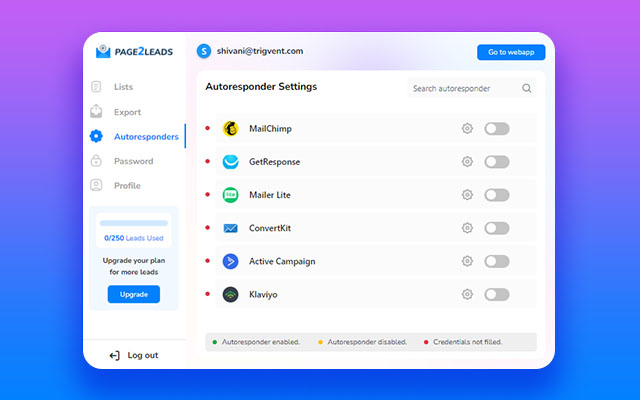Open ConvertKit settings gear icon
Viewport: 640px width, 400px height.
pyautogui.click(x=467, y=228)
